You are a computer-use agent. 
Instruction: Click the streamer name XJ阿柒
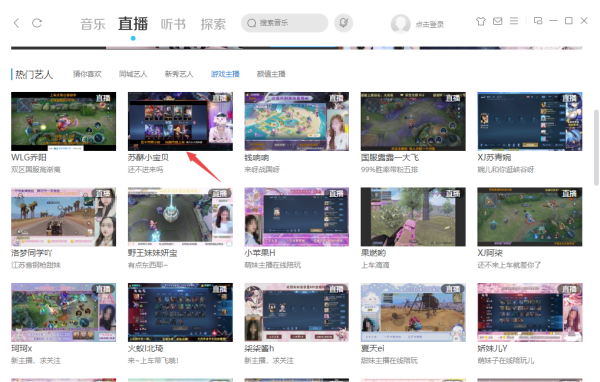click(x=490, y=253)
